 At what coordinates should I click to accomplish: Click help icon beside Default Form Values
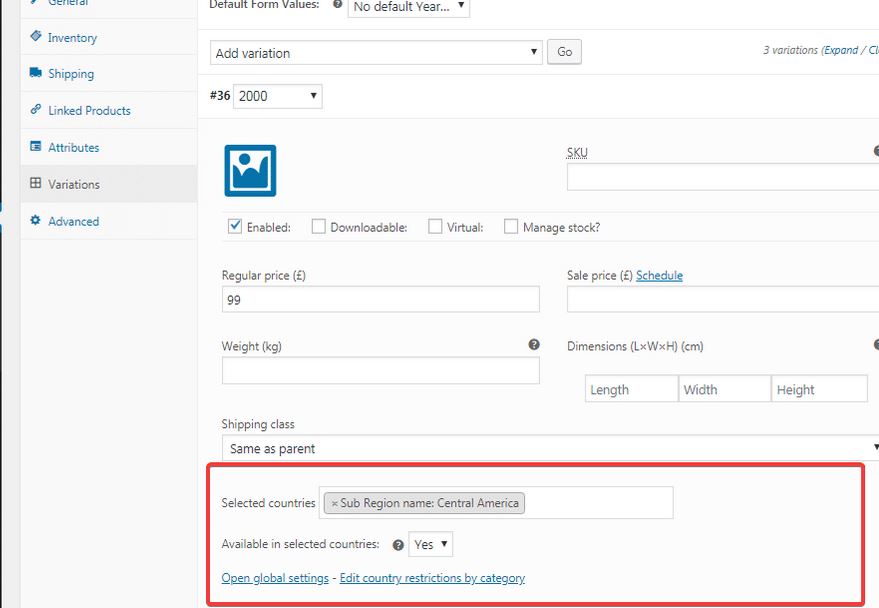pos(337,4)
